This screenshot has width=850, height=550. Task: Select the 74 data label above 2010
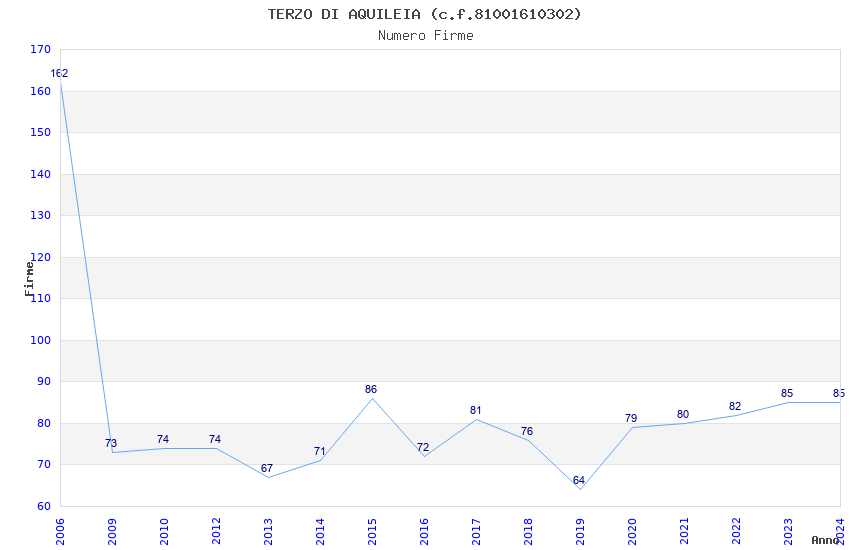coord(163,439)
